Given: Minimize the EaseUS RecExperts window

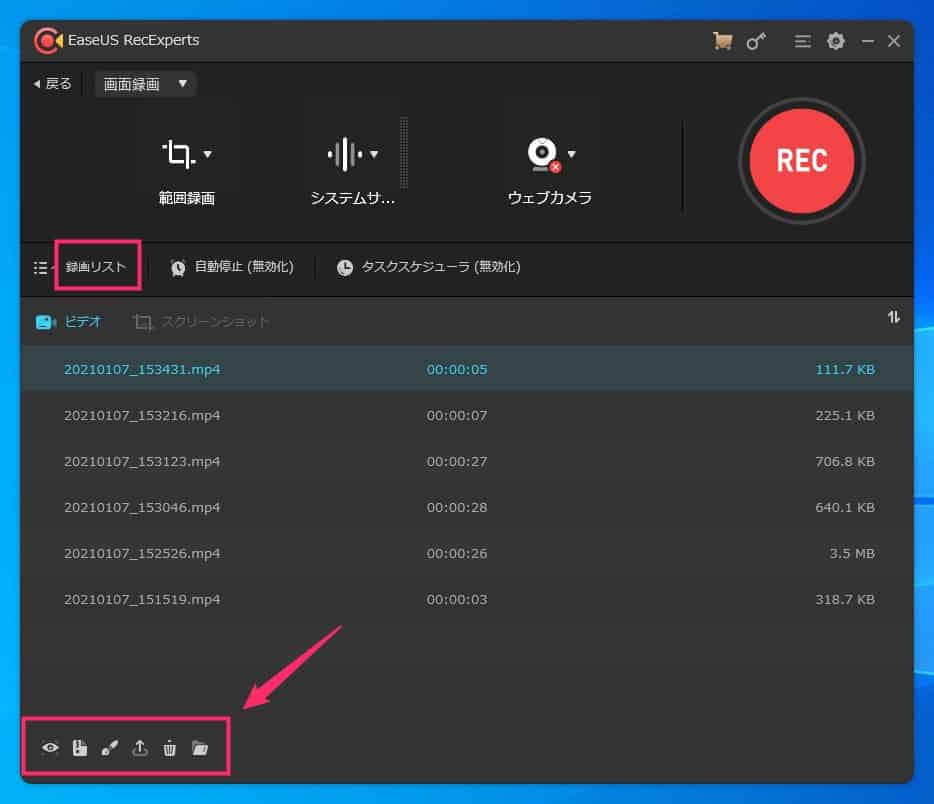Looking at the screenshot, I should pyautogui.click(x=868, y=41).
